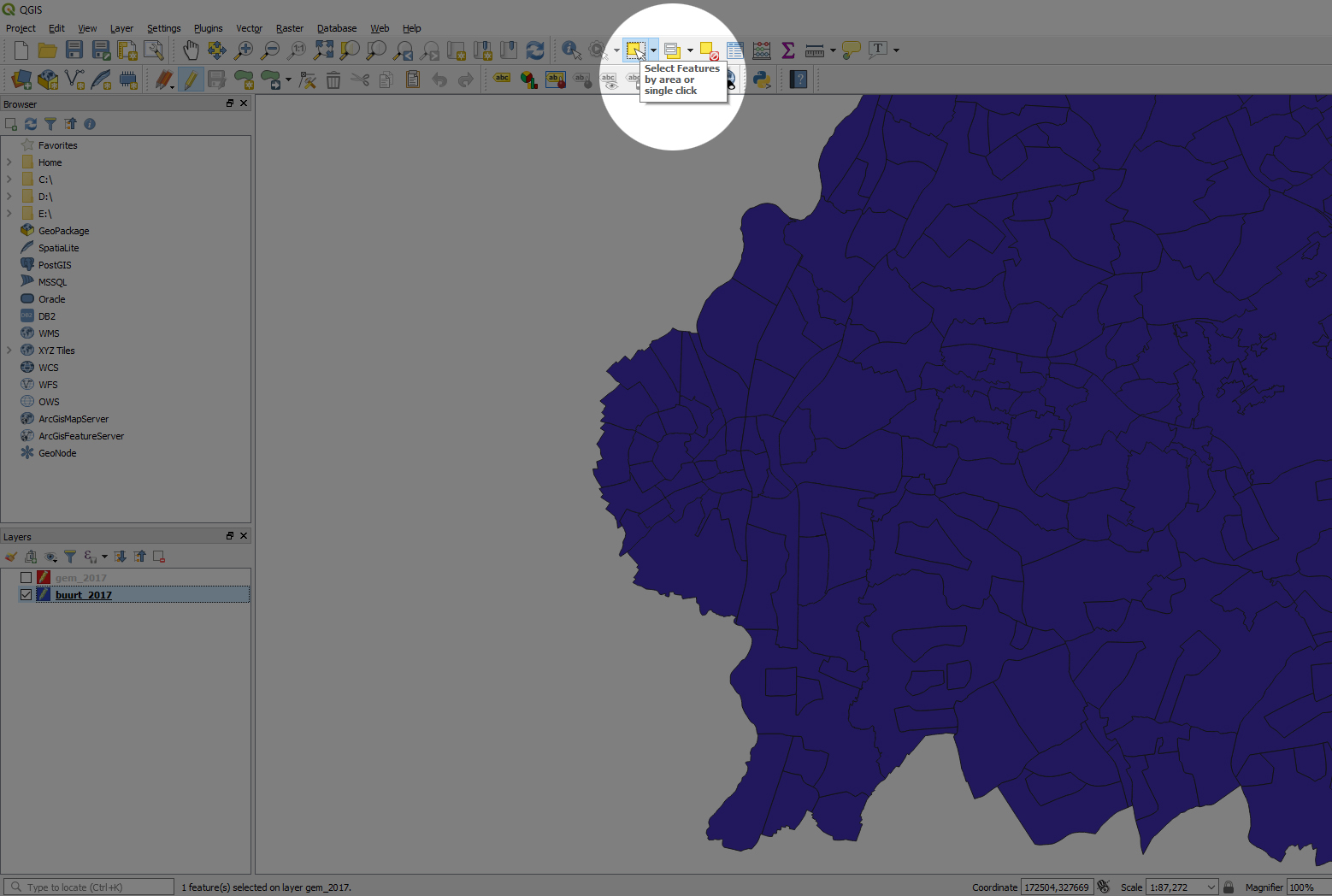Refresh the map canvas
1332x896 pixels.
point(535,50)
